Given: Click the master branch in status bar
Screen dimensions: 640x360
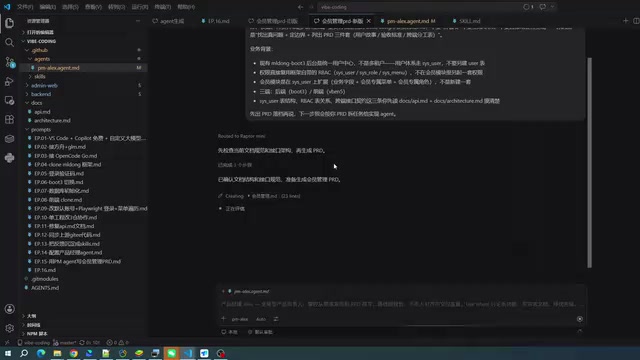Looking at the screenshot, I should click(x=65, y=342).
